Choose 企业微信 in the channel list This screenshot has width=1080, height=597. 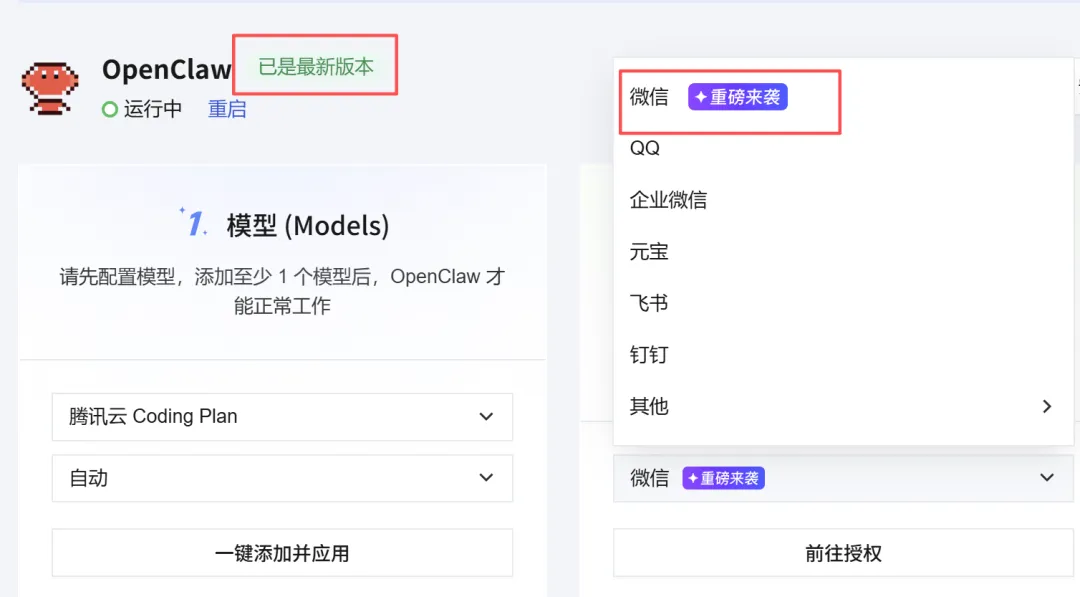668,199
